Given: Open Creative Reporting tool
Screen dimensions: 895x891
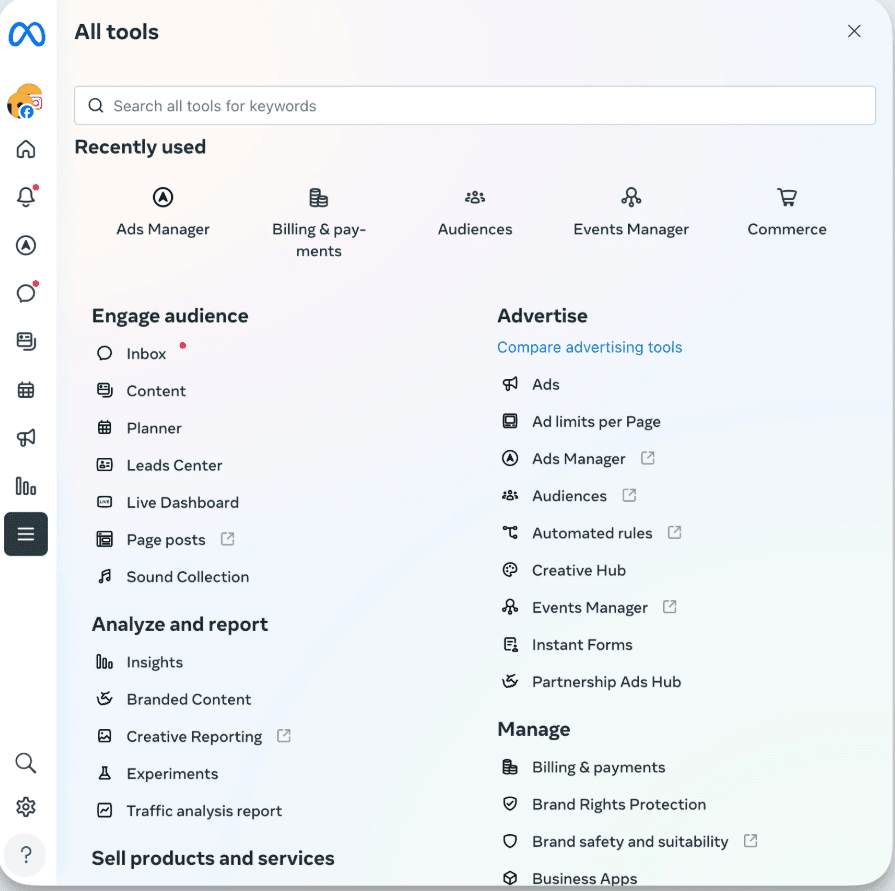Looking at the screenshot, I should 179,736.
